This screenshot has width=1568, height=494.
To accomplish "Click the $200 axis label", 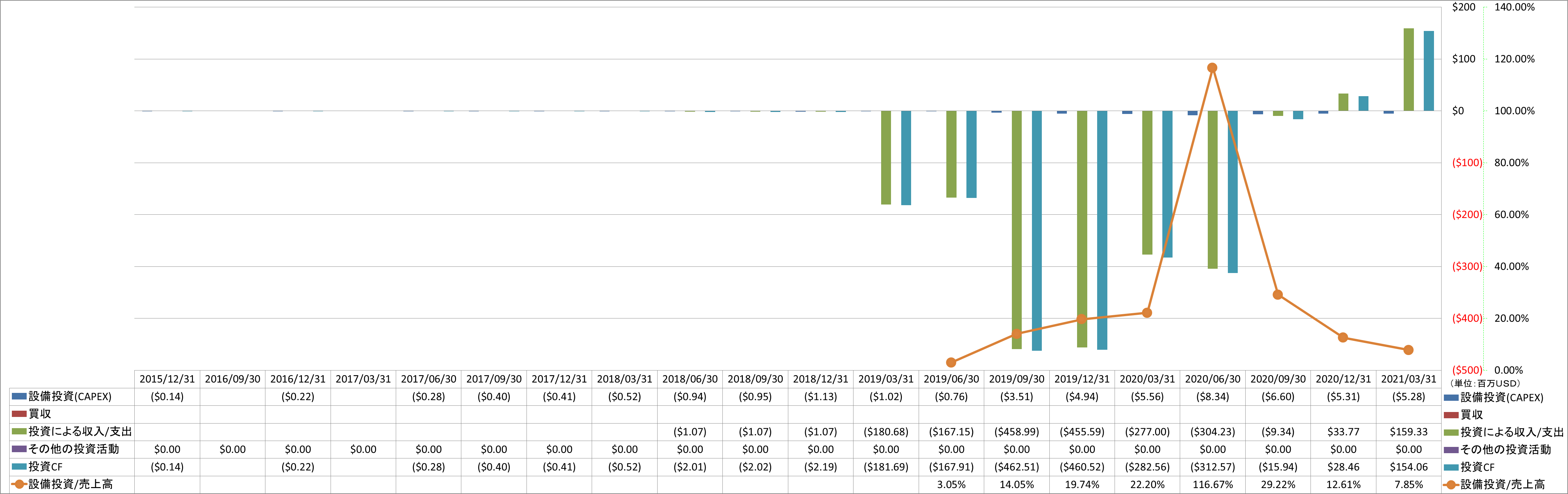I will tap(1464, 7).
